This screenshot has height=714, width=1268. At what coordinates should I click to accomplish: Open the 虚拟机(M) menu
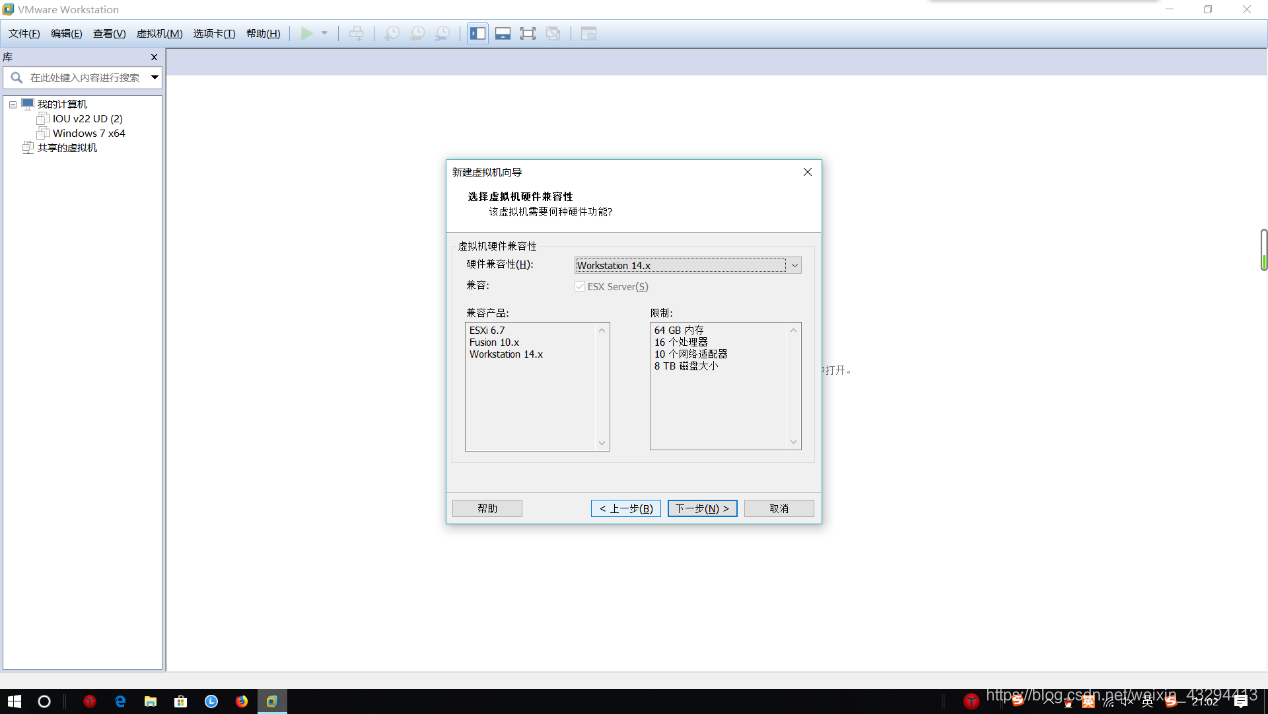(x=159, y=34)
